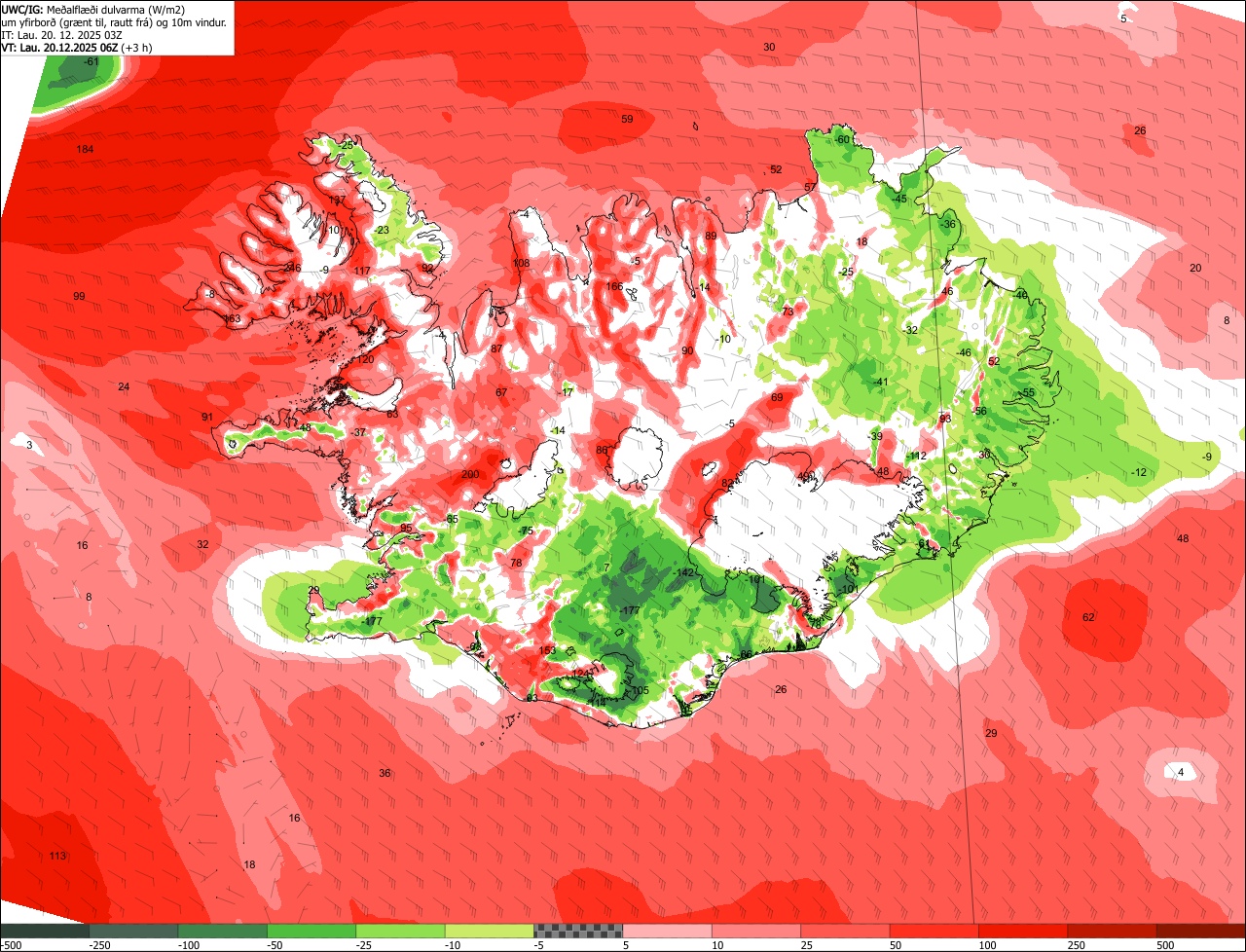Click the title line 'UWC/IG: Meðalflæði dulvarma (W/m2)'
Screen dimensions: 1246x952
93,9
